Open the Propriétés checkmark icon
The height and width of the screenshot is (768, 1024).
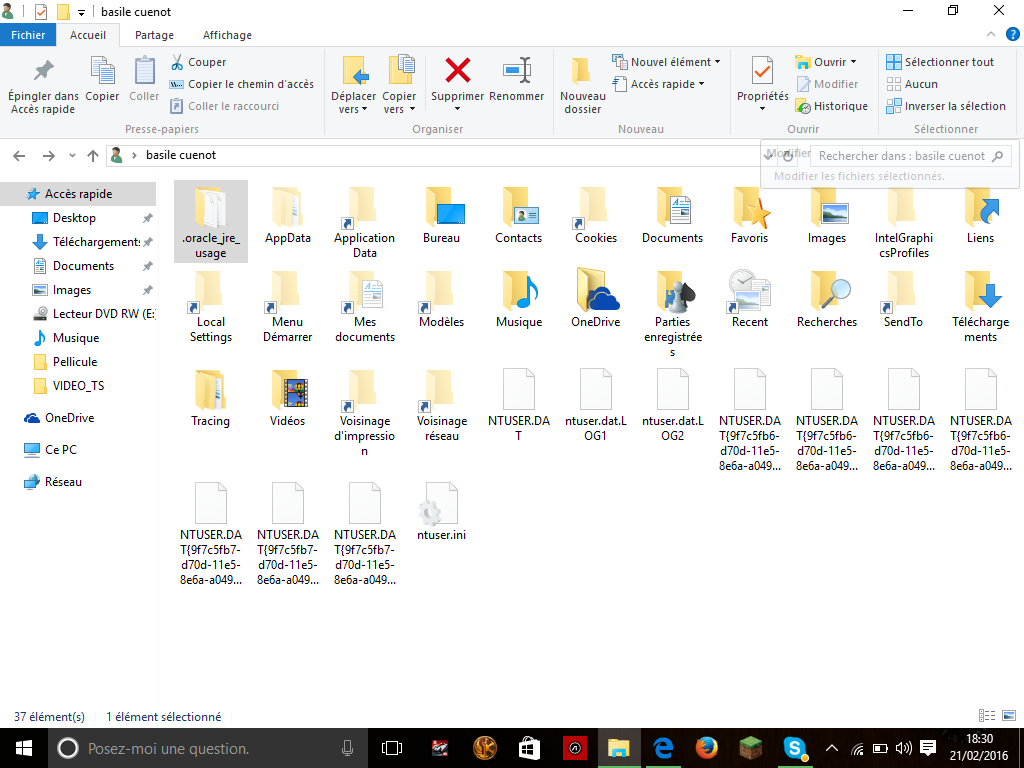(x=762, y=71)
